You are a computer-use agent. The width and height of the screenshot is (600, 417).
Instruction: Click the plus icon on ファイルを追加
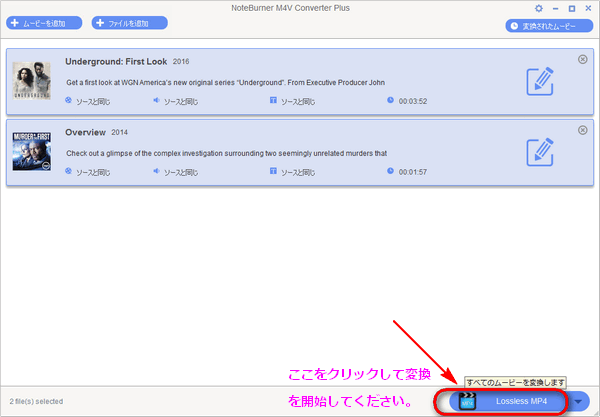click(x=100, y=23)
